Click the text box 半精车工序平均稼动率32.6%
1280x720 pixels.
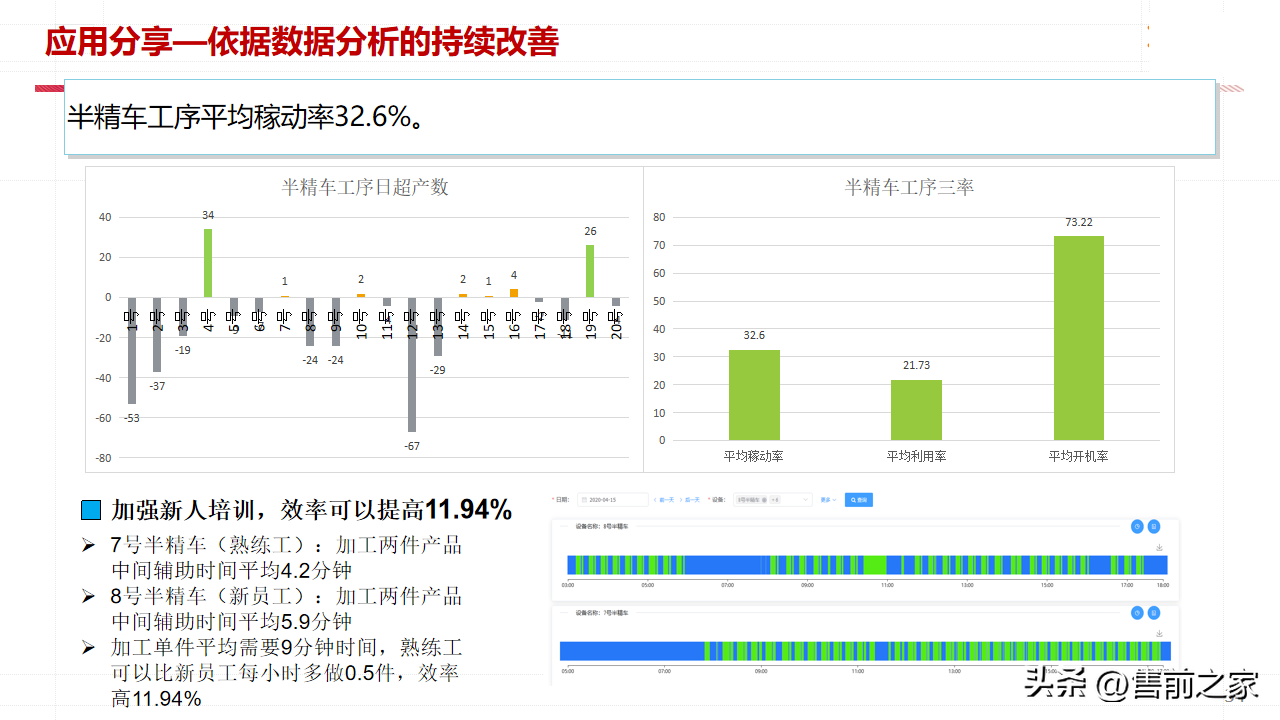(640, 117)
